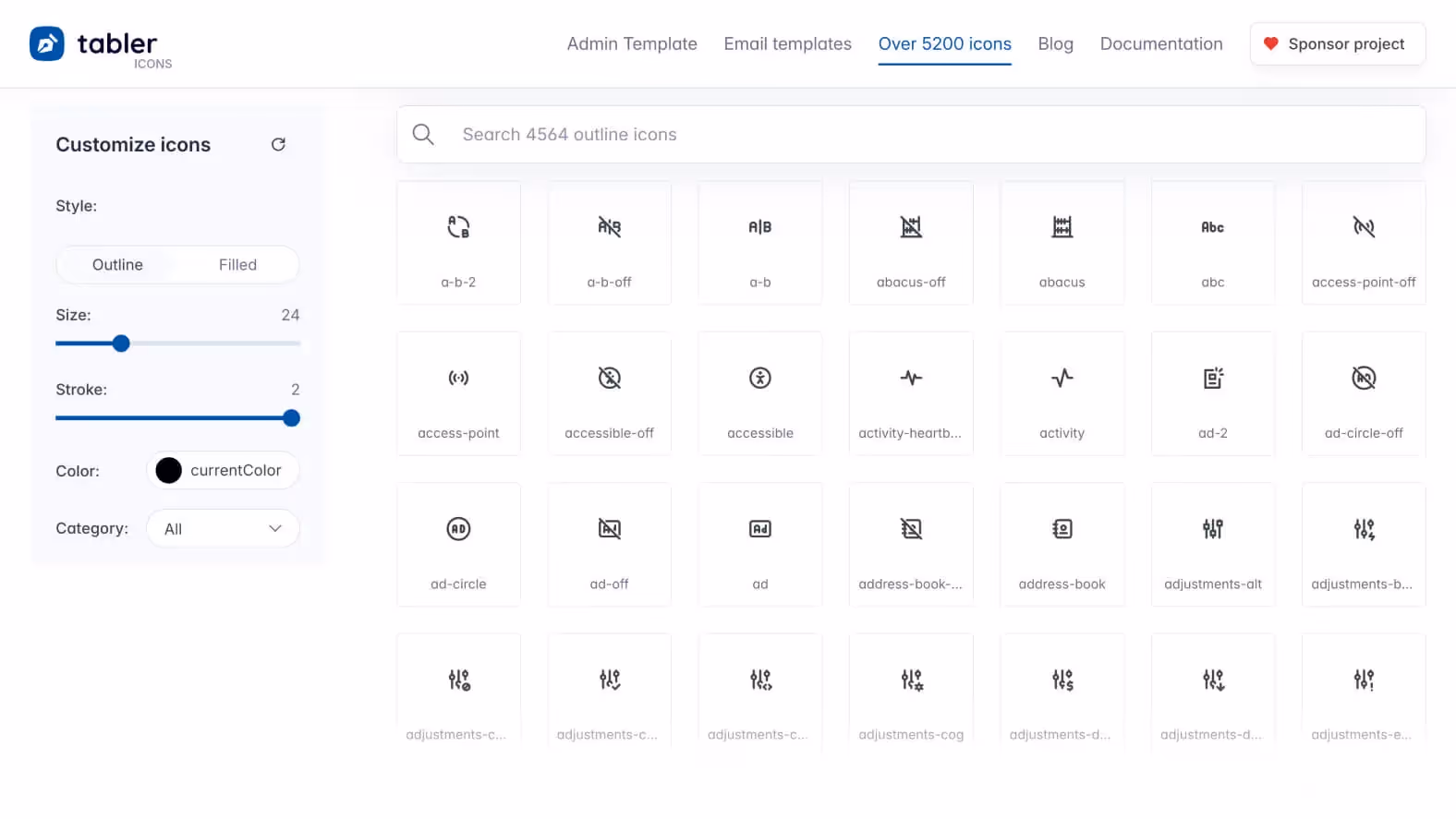Viewport: 1456px width, 819px height.
Task: Open the activity-heartbeat icon
Action: pos(911,393)
